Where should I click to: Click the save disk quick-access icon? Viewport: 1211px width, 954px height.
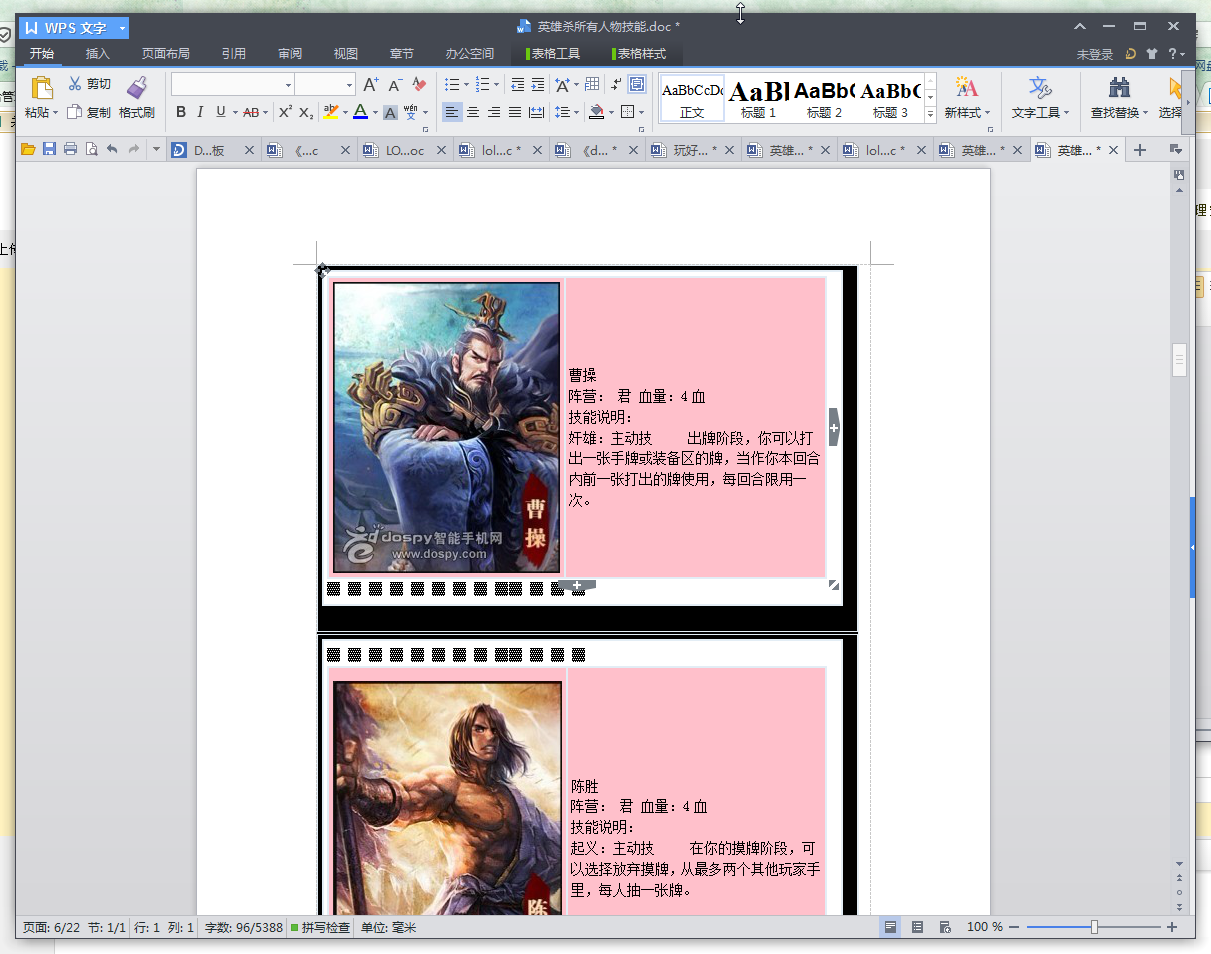49,150
